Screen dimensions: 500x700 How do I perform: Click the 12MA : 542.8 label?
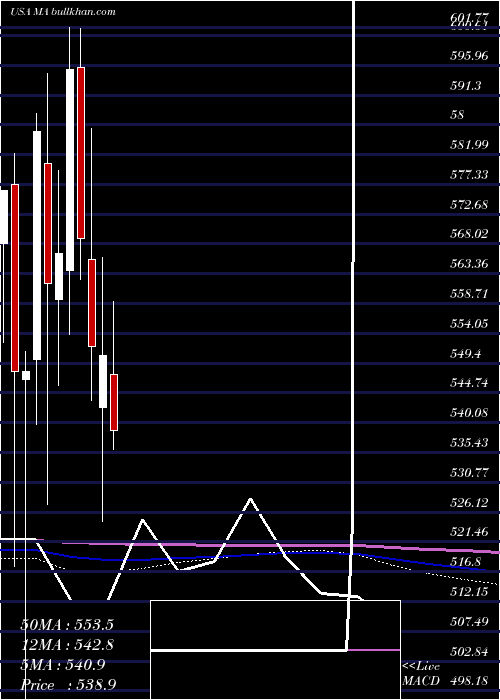click(67, 645)
